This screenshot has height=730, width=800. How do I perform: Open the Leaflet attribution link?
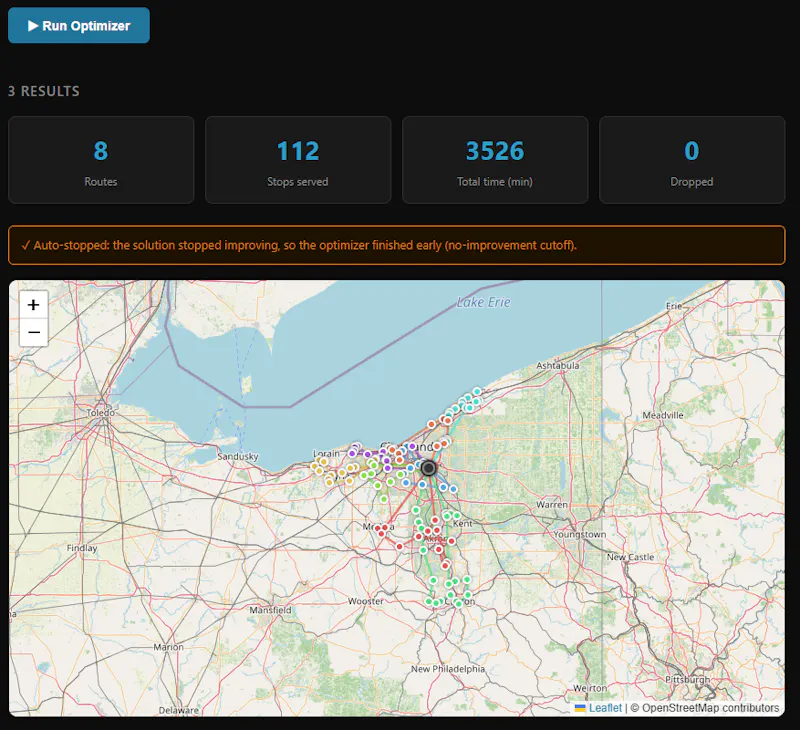(605, 708)
